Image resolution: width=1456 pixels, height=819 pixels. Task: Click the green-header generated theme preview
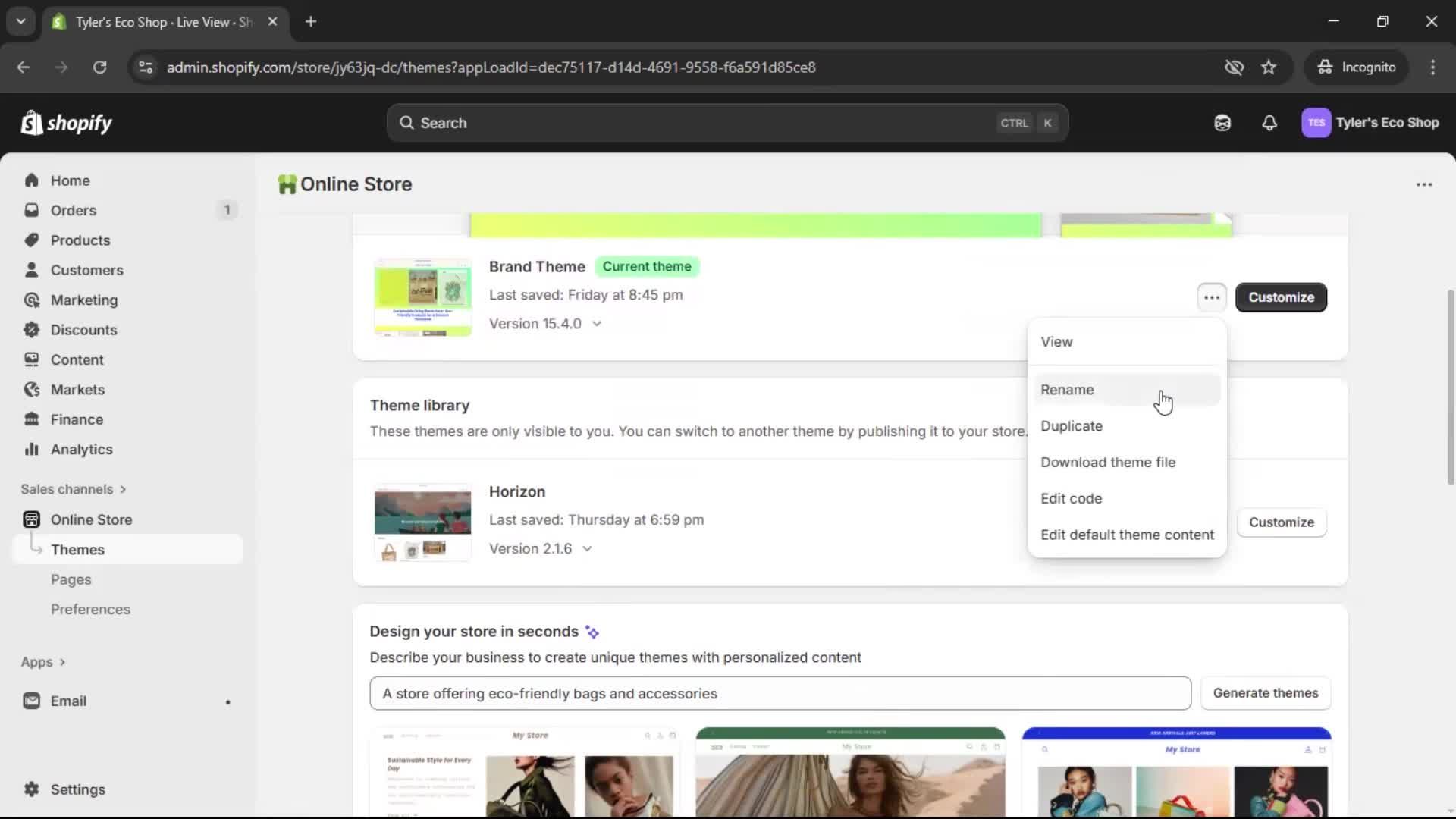click(x=850, y=772)
